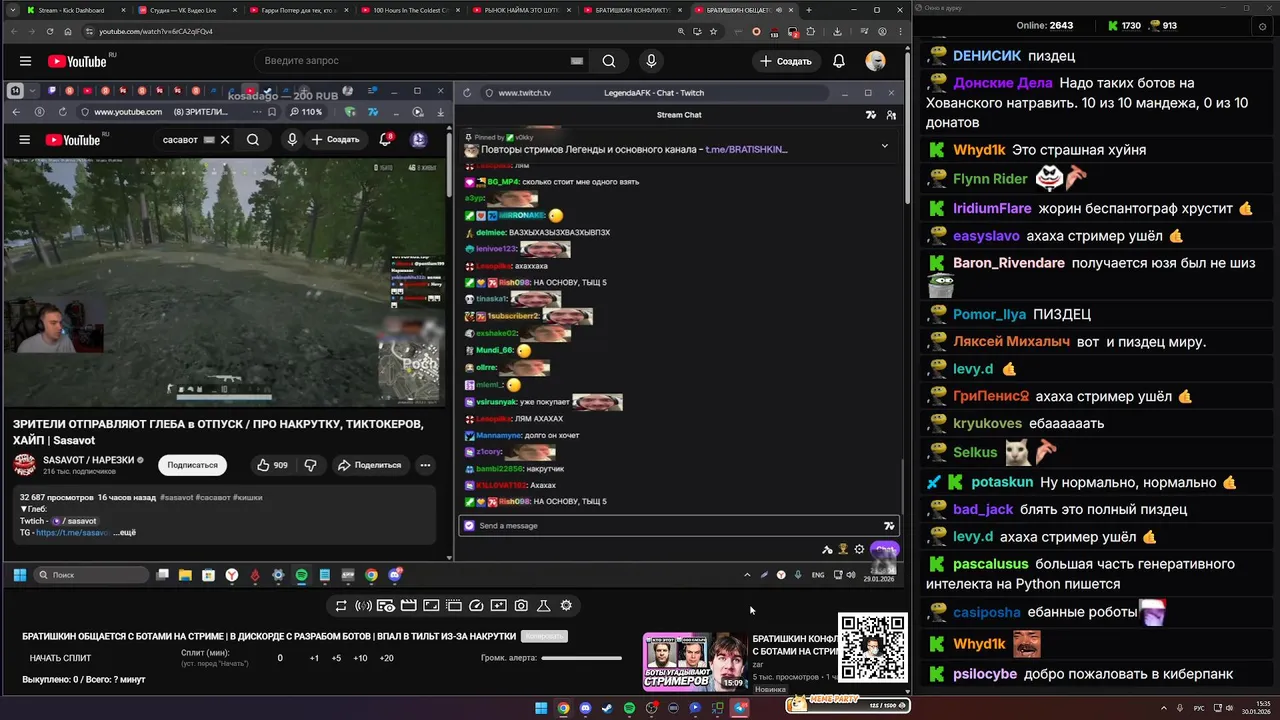The height and width of the screenshot is (720, 1280).
Task: Open inner YouTube notifications bell with badge
Action: coord(385,140)
